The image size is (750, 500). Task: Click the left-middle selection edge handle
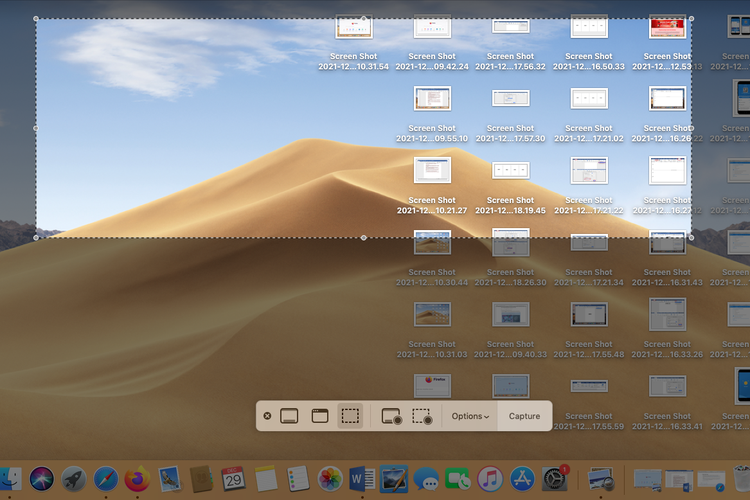point(36,128)
